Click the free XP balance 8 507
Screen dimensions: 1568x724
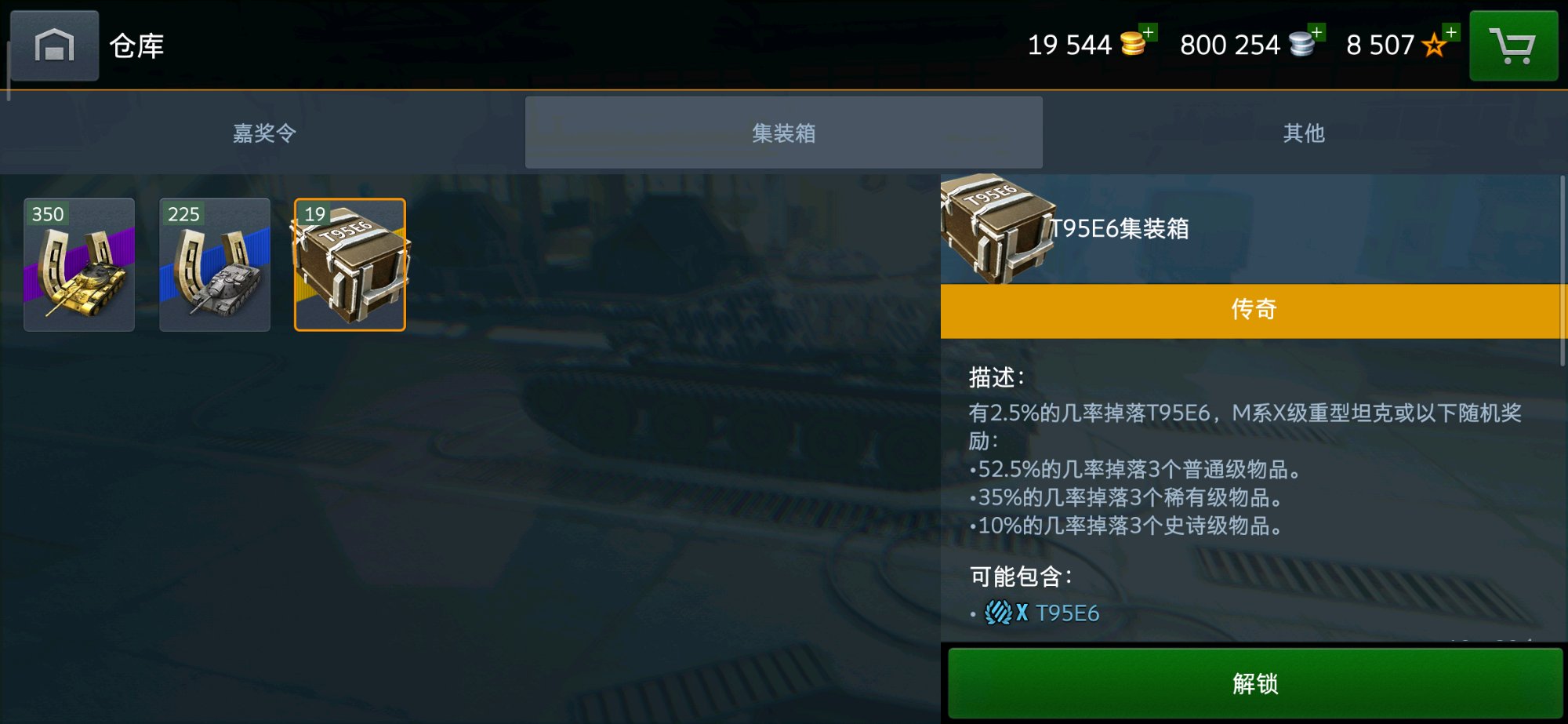pos(1380,45)
